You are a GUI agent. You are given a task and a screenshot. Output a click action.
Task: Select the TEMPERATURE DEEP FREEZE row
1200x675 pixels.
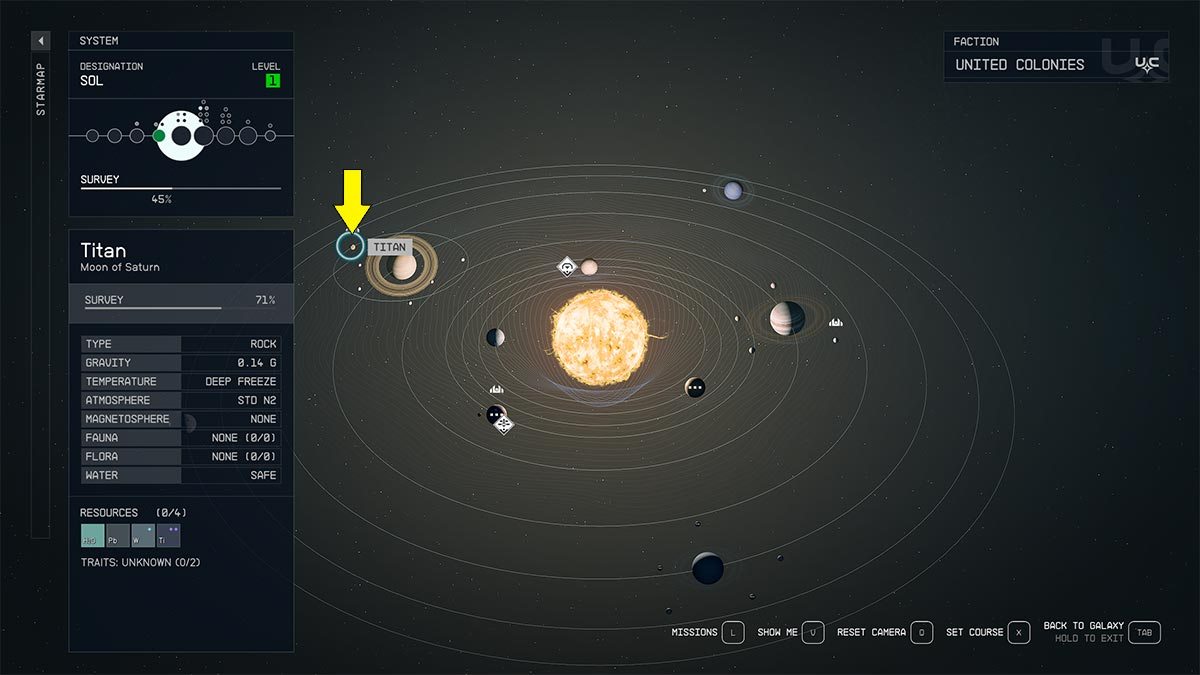(181, 381)
